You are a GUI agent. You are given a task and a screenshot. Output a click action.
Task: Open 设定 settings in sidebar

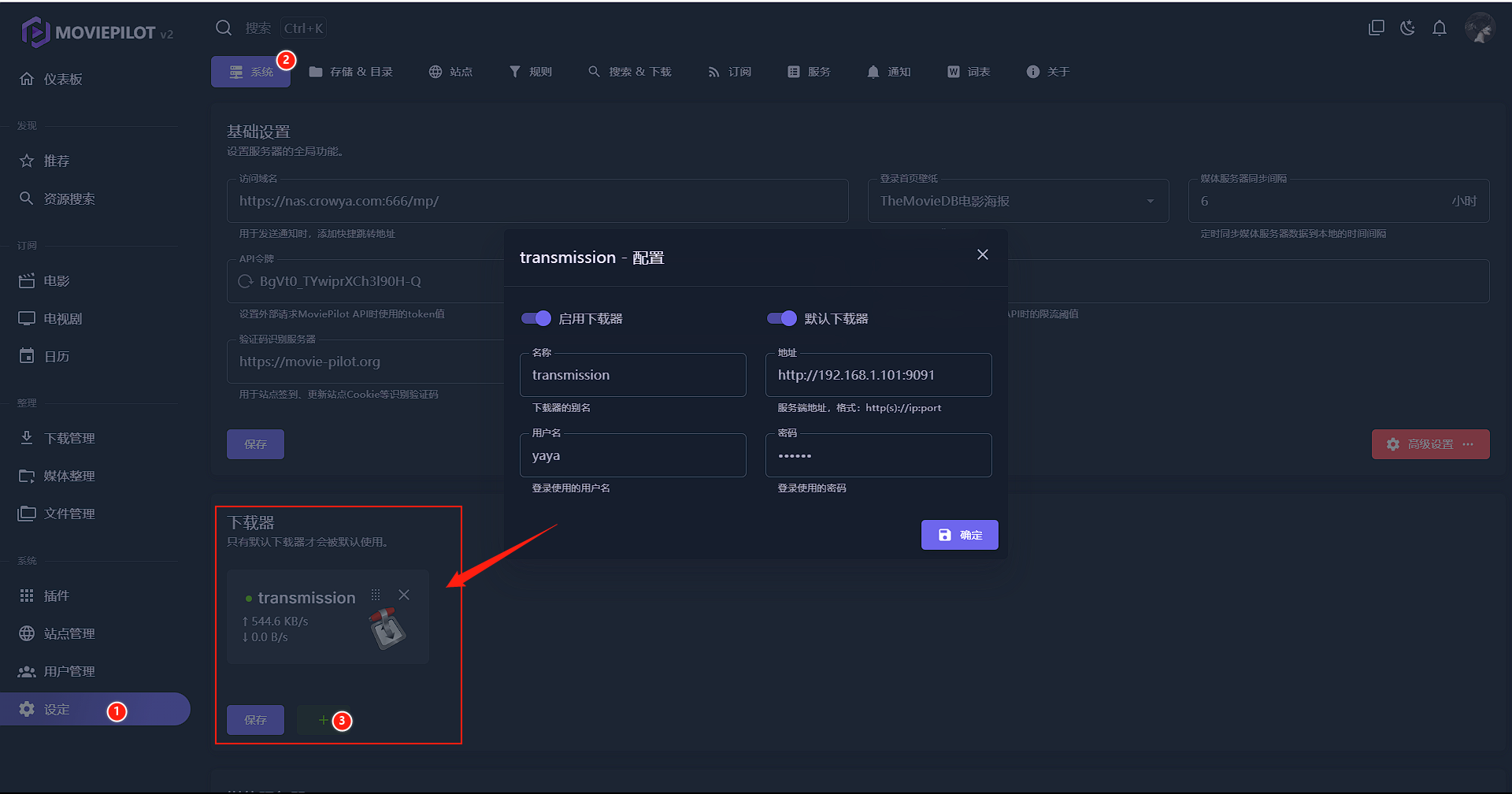(94, 709)
